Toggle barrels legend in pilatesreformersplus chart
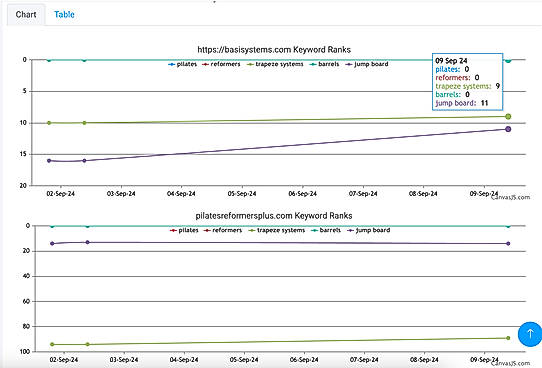The width and height of the screenshot is (542, 368). coord(326,230)
